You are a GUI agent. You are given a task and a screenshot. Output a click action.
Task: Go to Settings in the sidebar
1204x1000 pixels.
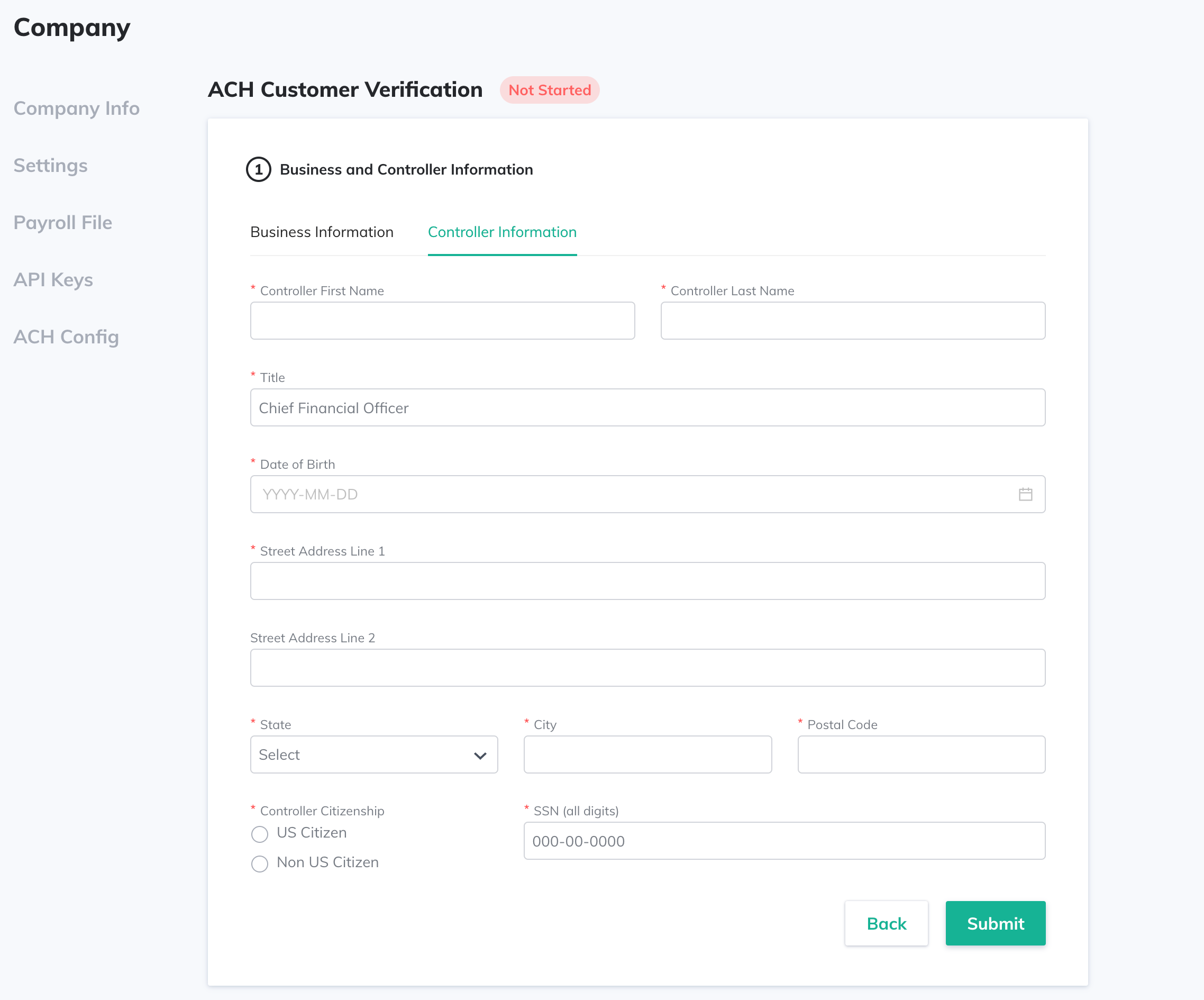coord(50,166)
